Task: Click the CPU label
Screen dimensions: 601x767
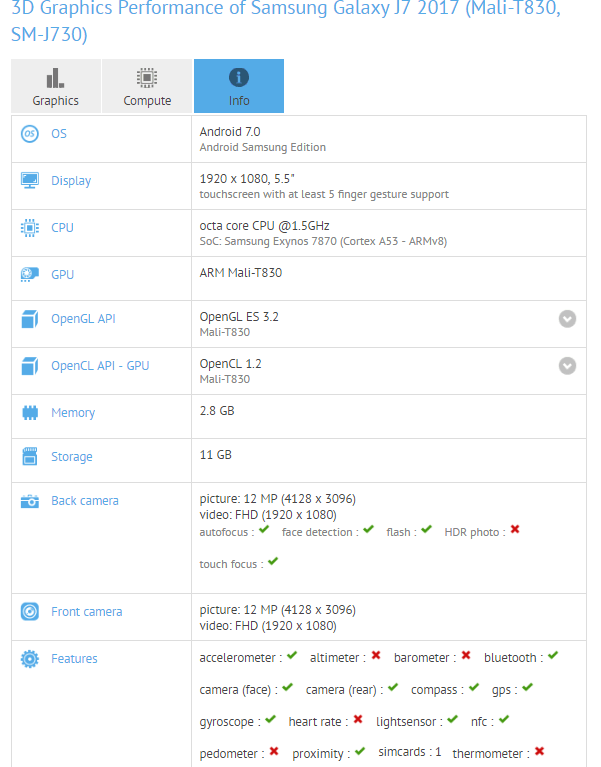Action: (x=62, y=227)
